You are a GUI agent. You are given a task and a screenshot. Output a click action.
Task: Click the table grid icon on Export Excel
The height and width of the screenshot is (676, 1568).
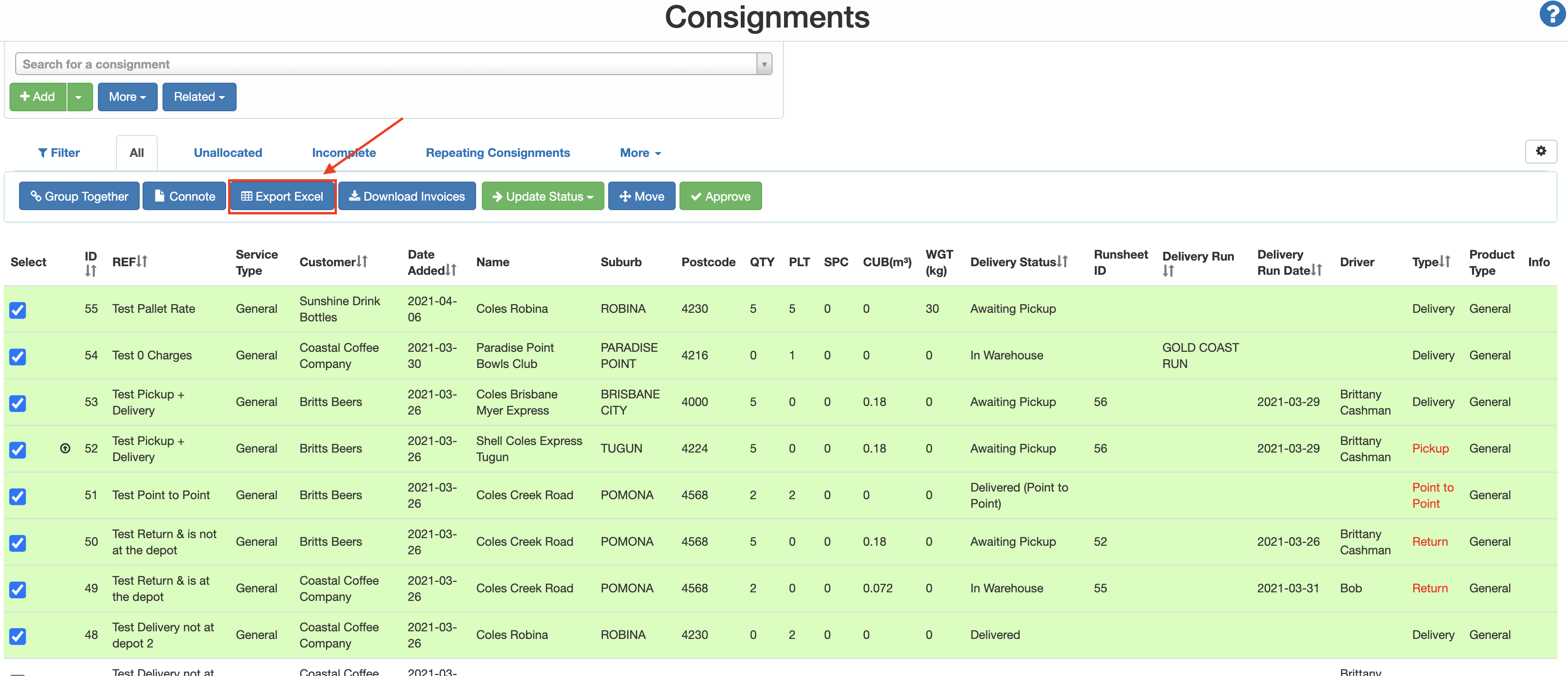point(247,196)
